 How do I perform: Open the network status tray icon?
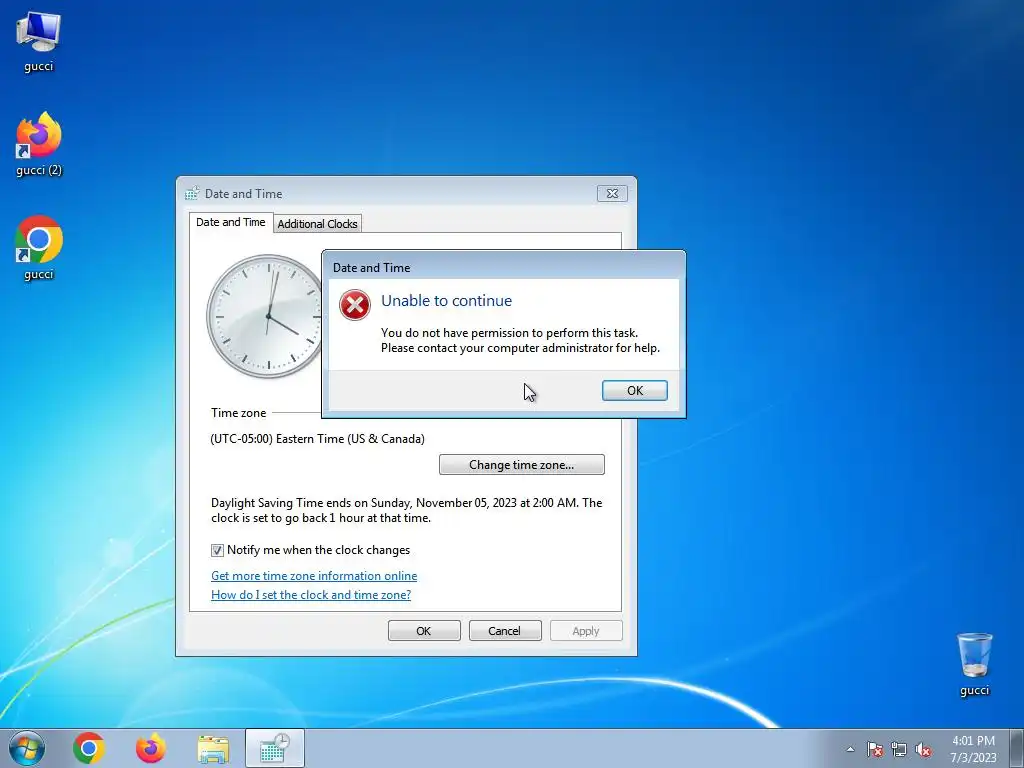click(x=899, y=749)
